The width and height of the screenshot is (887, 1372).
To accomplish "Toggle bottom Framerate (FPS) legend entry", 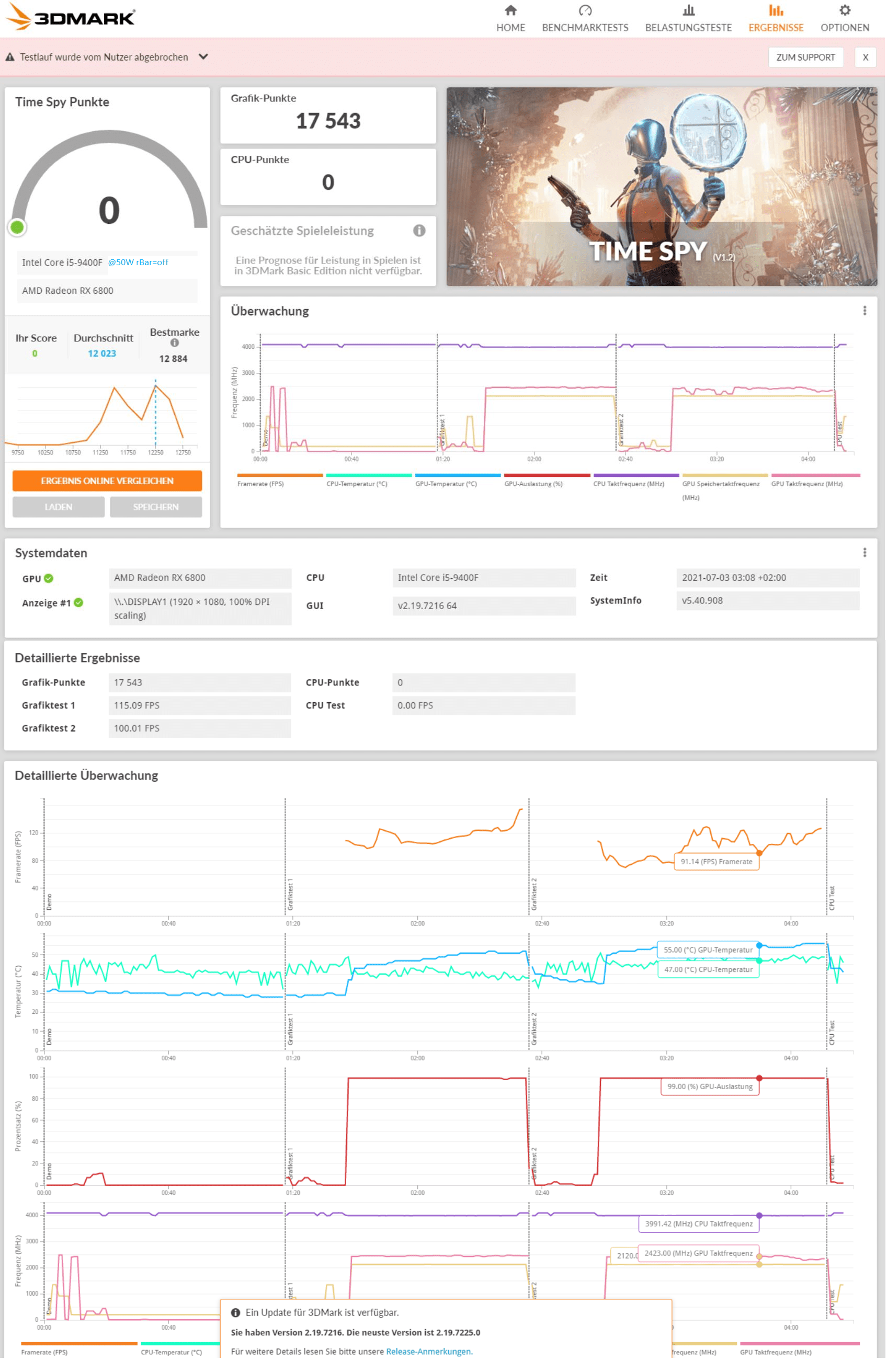I will pyautogui.click(x=79, y=1349).
